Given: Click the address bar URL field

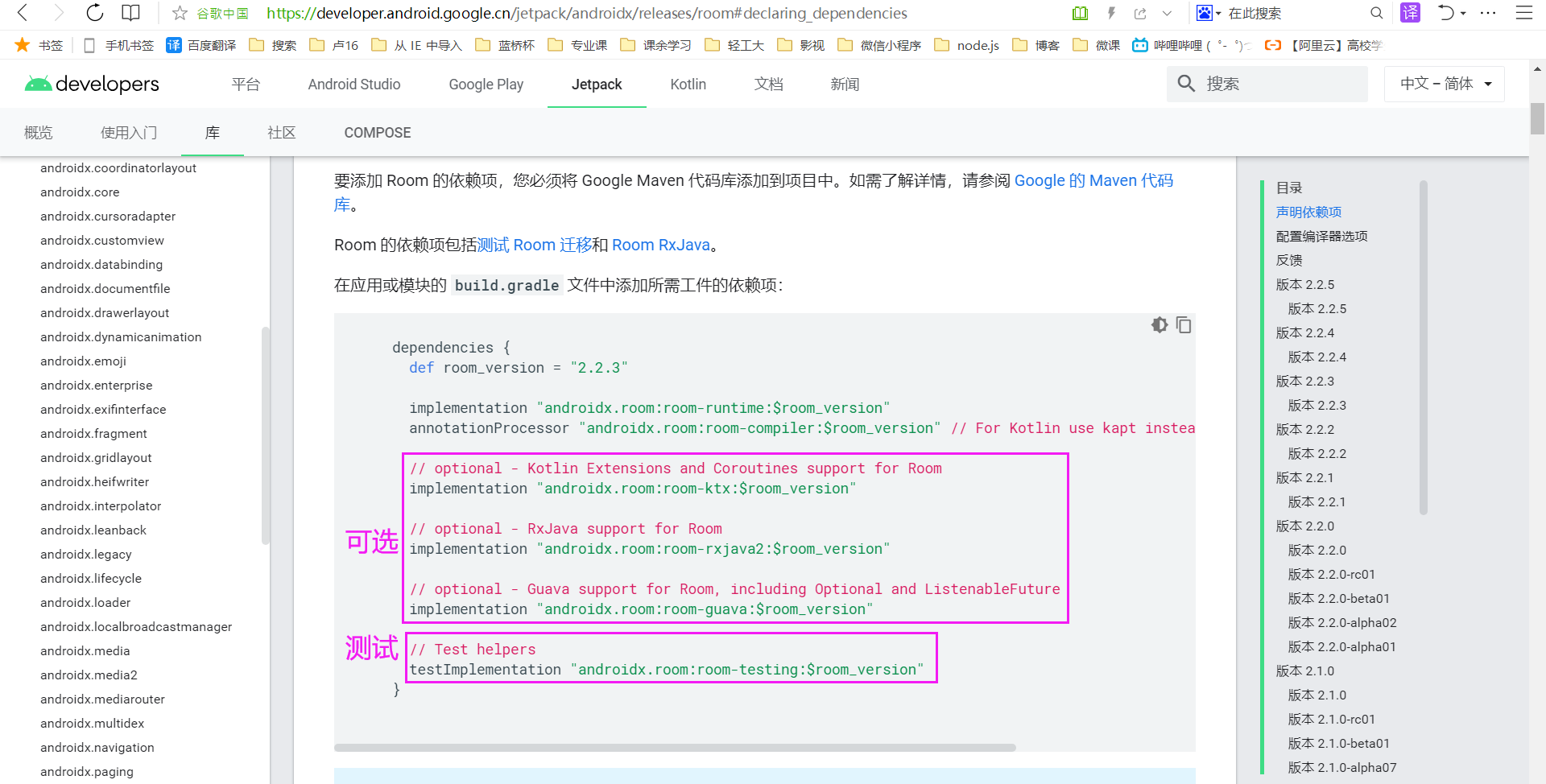Looking at the screenshot, I should point(586,13).
